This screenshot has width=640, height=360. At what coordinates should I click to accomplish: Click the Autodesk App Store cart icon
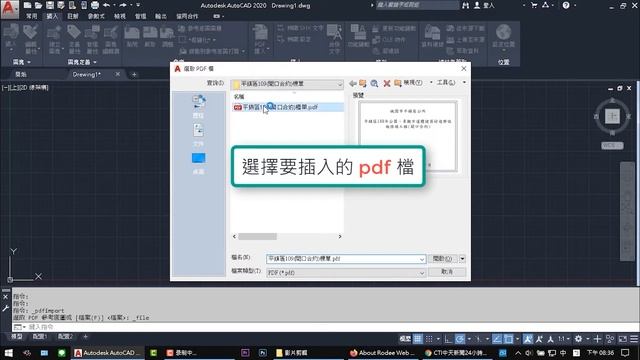tap(534, 5)
